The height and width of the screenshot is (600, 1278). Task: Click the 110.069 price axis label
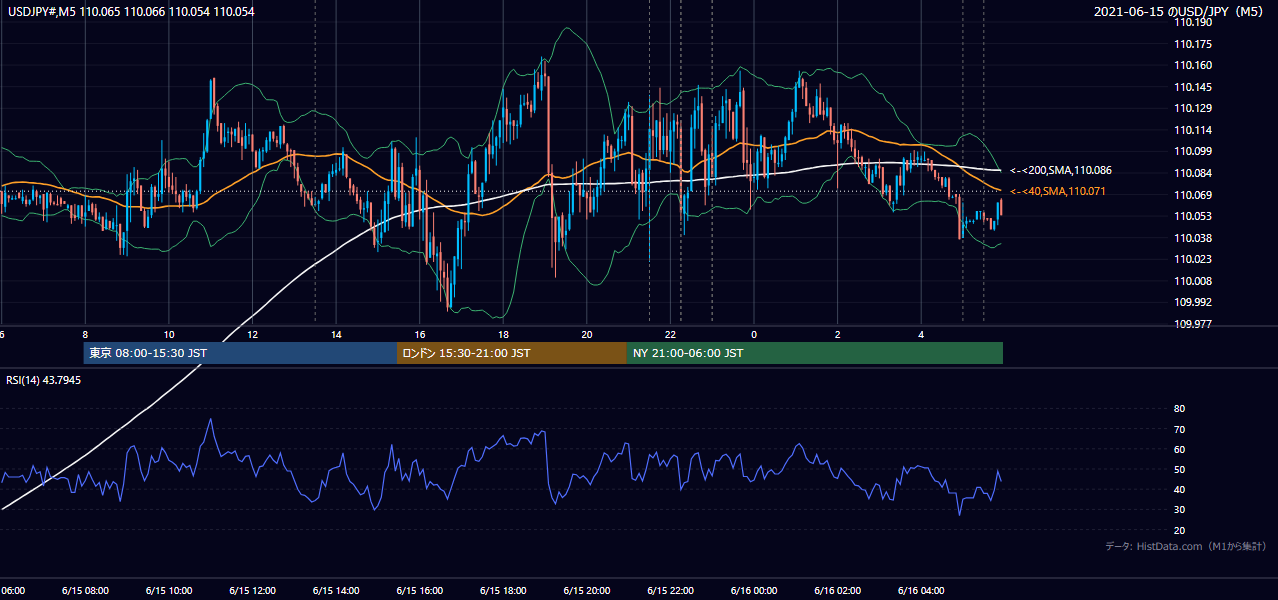point(1194,195)
